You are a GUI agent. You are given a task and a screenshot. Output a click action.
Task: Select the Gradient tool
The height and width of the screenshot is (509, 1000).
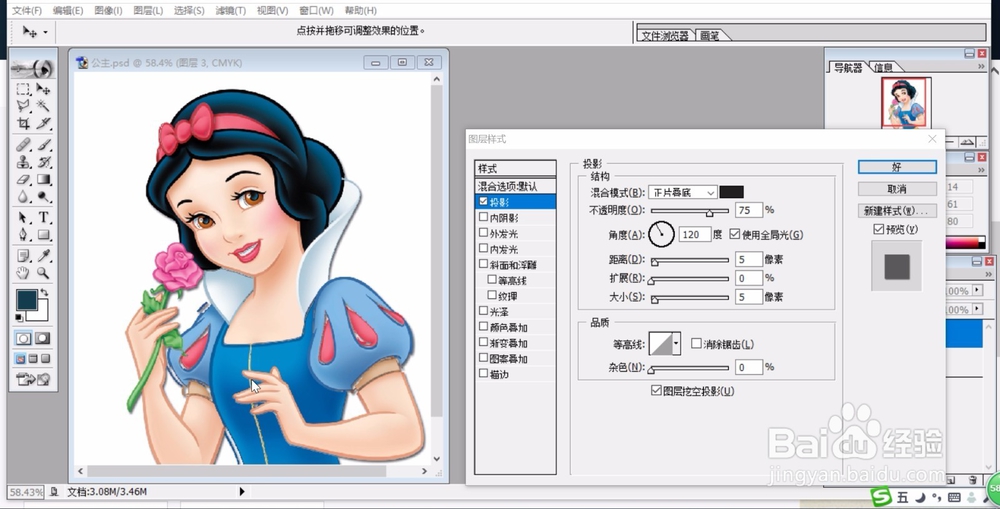click(43, 180)
